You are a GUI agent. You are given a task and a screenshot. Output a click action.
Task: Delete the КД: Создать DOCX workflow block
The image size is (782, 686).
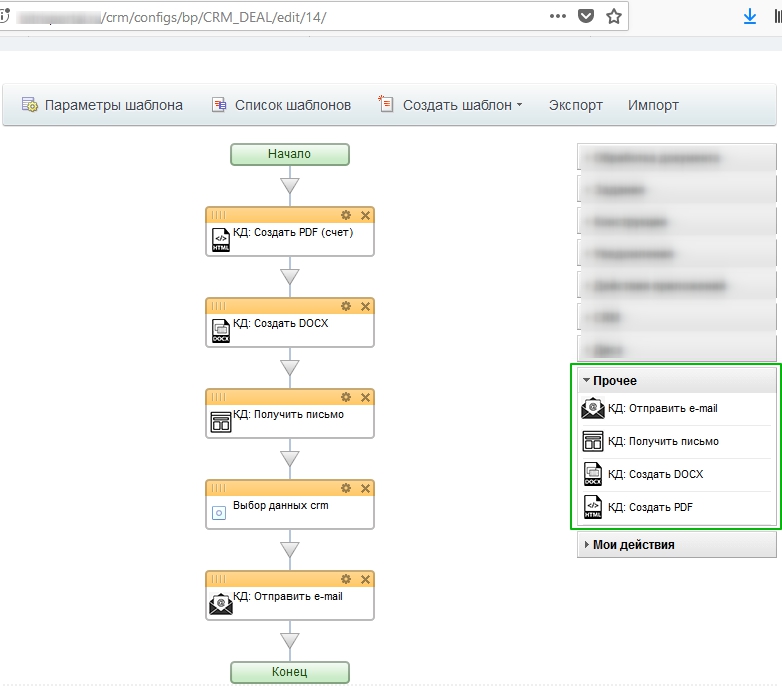point(365,306)
